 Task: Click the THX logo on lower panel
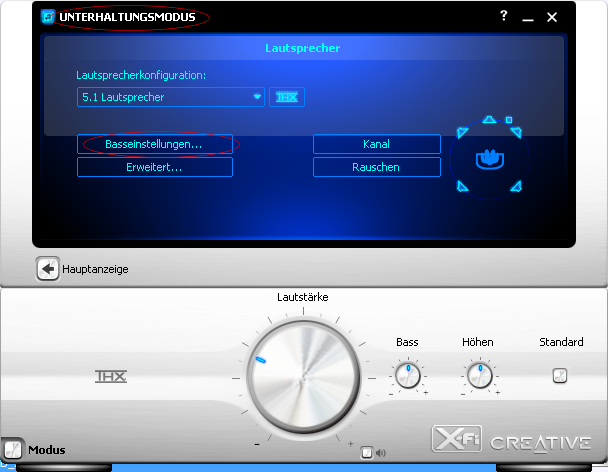[x=111, y=376]
